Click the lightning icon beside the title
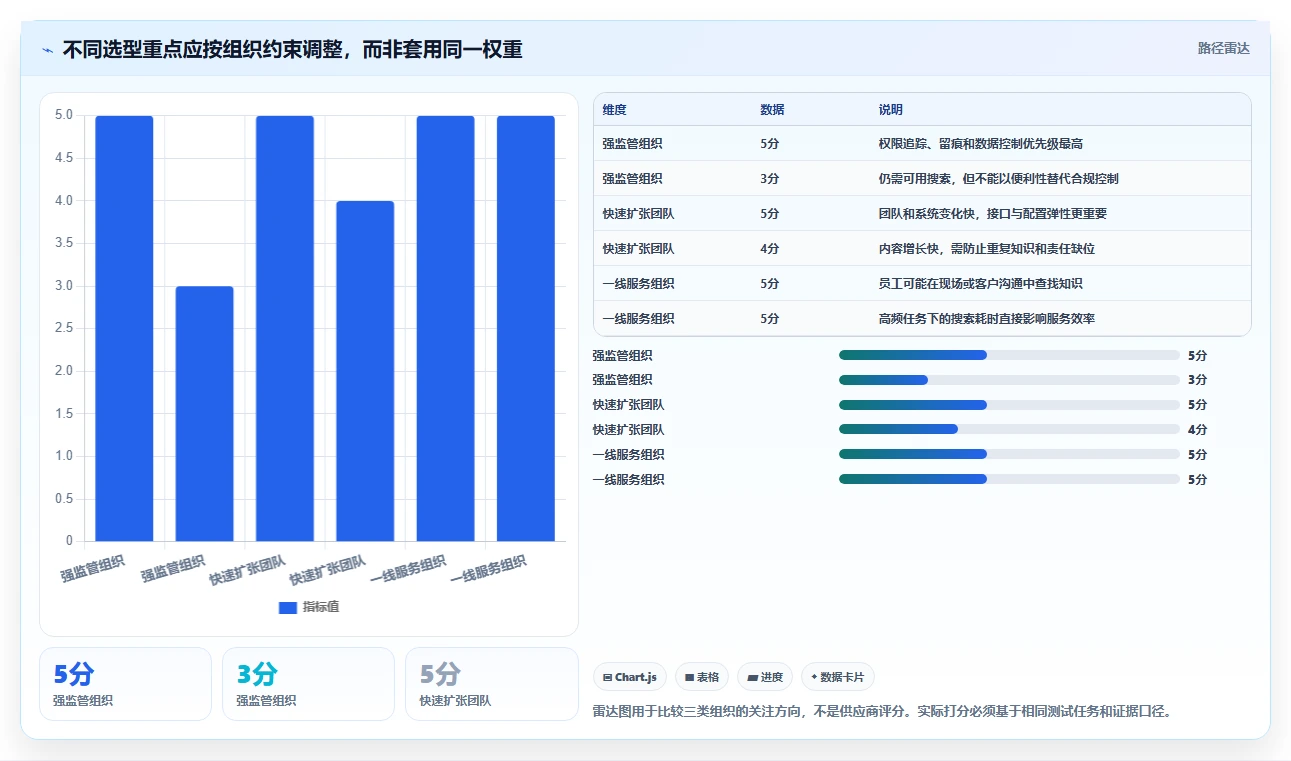The width and height of the screenshot is (1291, 761). (48, 50)
